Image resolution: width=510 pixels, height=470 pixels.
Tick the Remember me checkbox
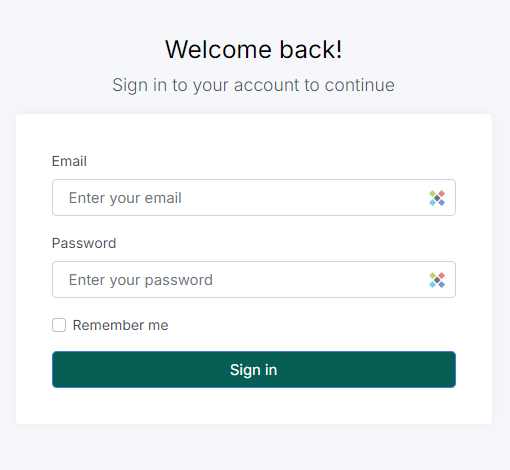pos(59,325)
